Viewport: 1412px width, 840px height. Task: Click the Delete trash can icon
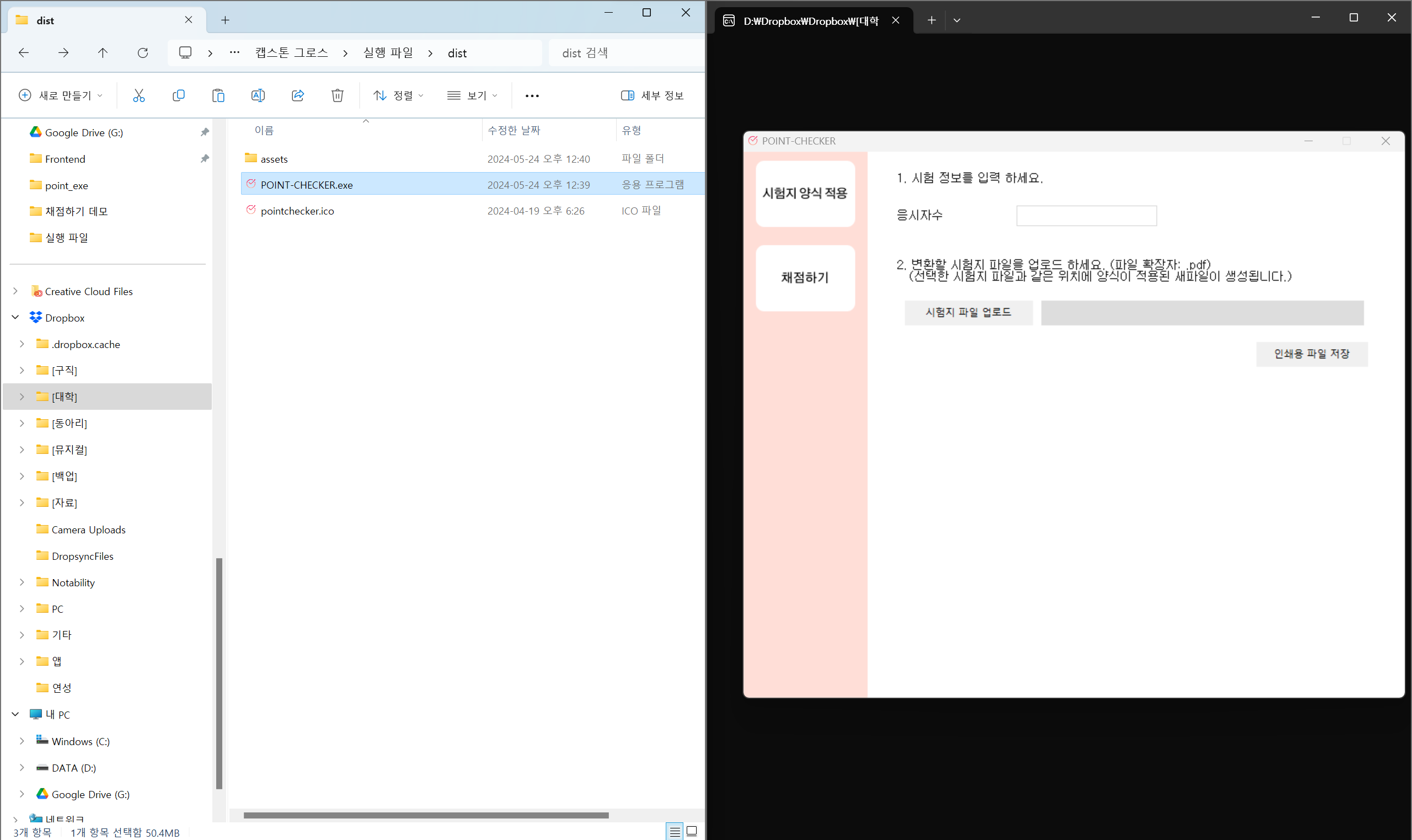click(338, 95)
